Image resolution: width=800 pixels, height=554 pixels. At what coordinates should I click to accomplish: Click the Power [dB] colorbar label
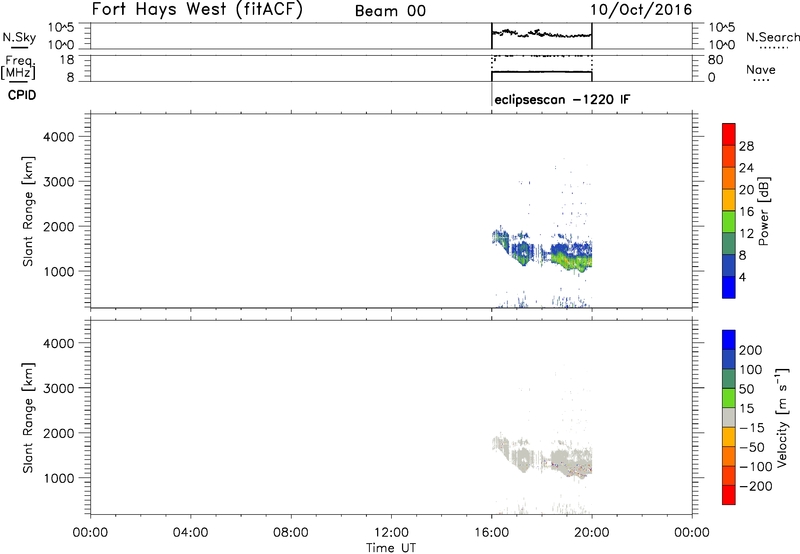pyautogui.click(x=763, y=211)
